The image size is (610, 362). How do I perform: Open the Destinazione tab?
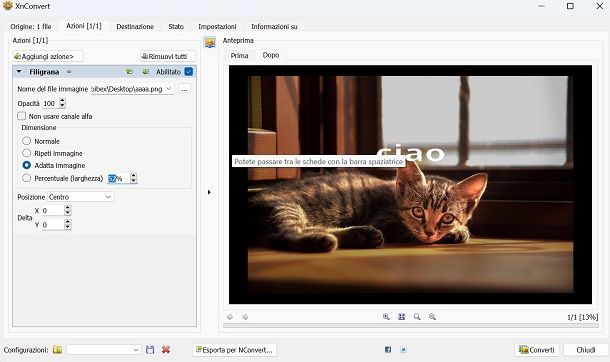[135, 26]
